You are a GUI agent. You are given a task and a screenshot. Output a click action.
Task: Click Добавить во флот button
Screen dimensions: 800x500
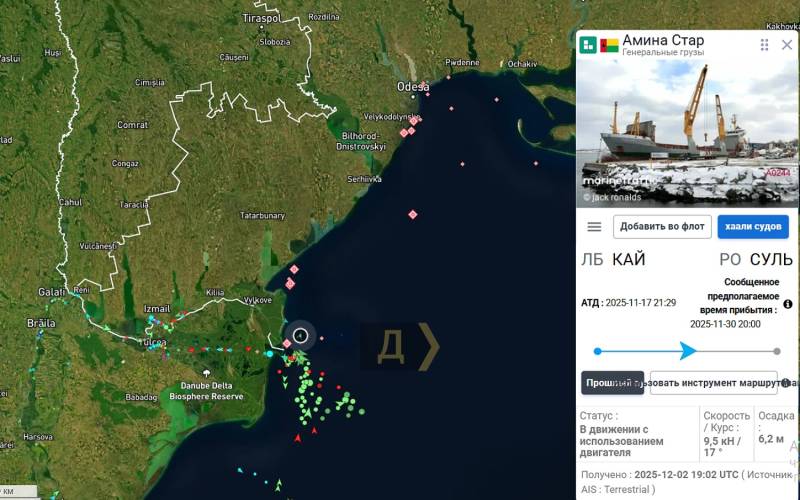[x=662, y=227]
